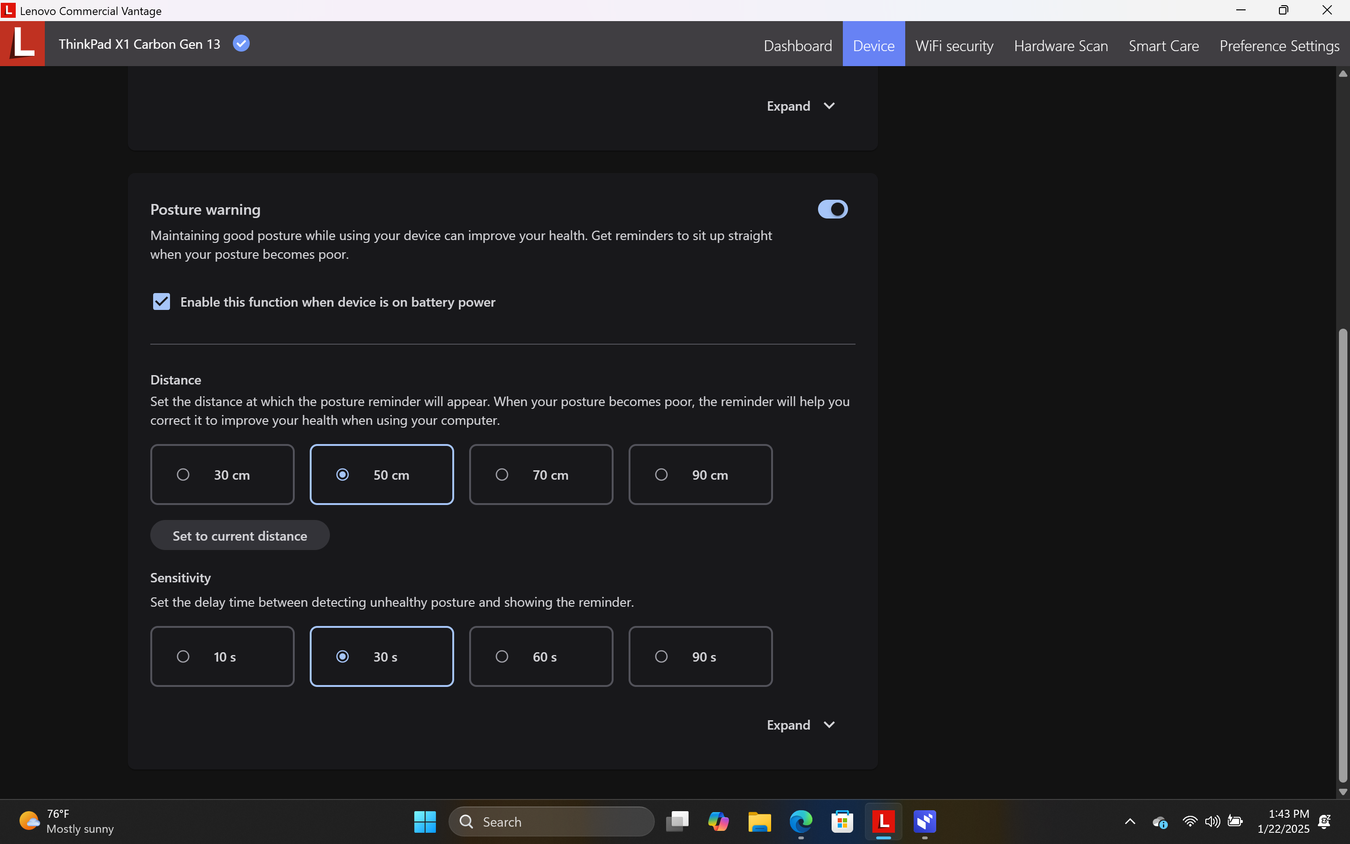This screenshot has height=844, width=1350.
Task: Click the Posture warning heading
Action: tap(205, 210)
